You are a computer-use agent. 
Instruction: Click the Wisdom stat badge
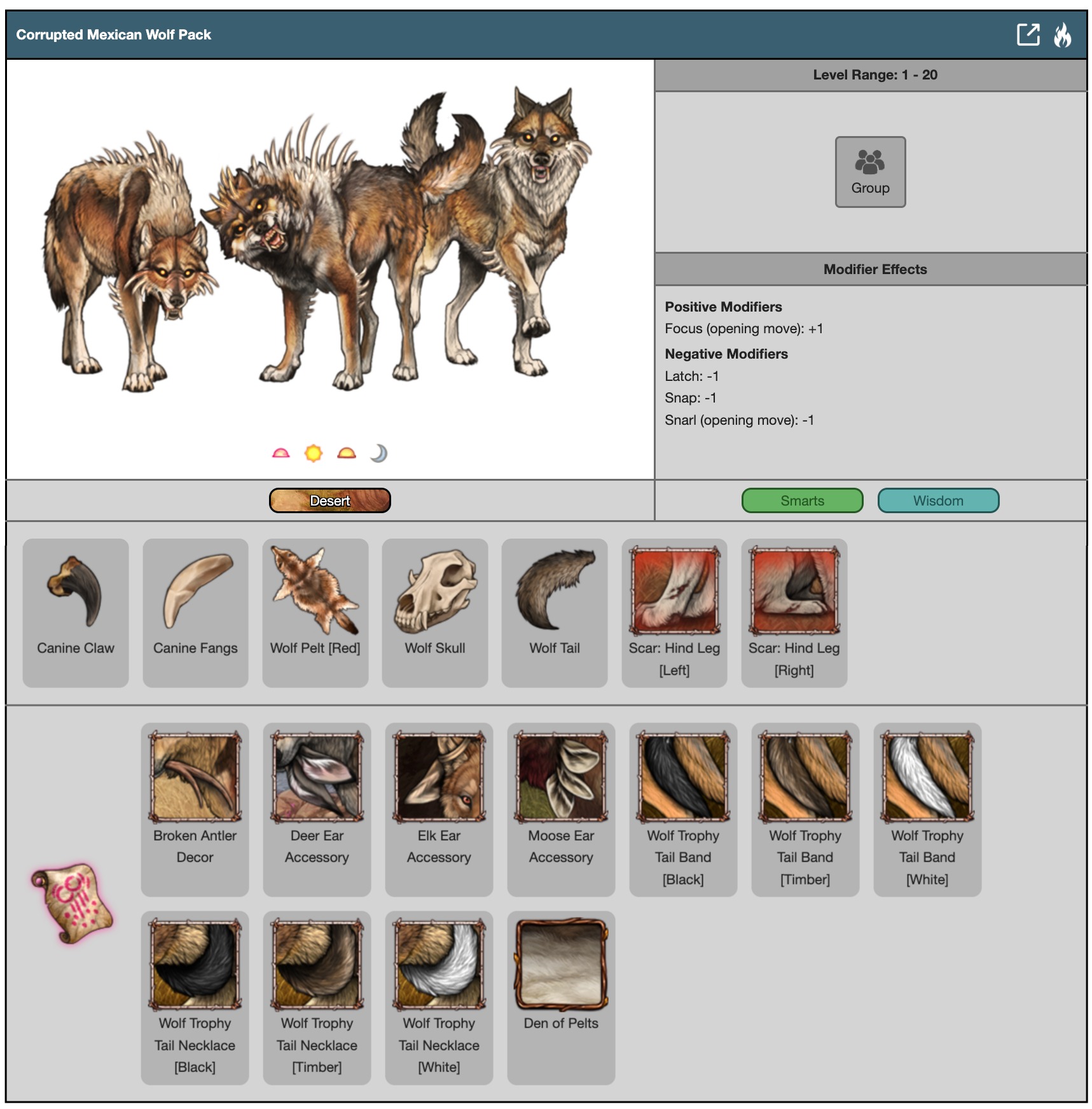pos(937,500)
